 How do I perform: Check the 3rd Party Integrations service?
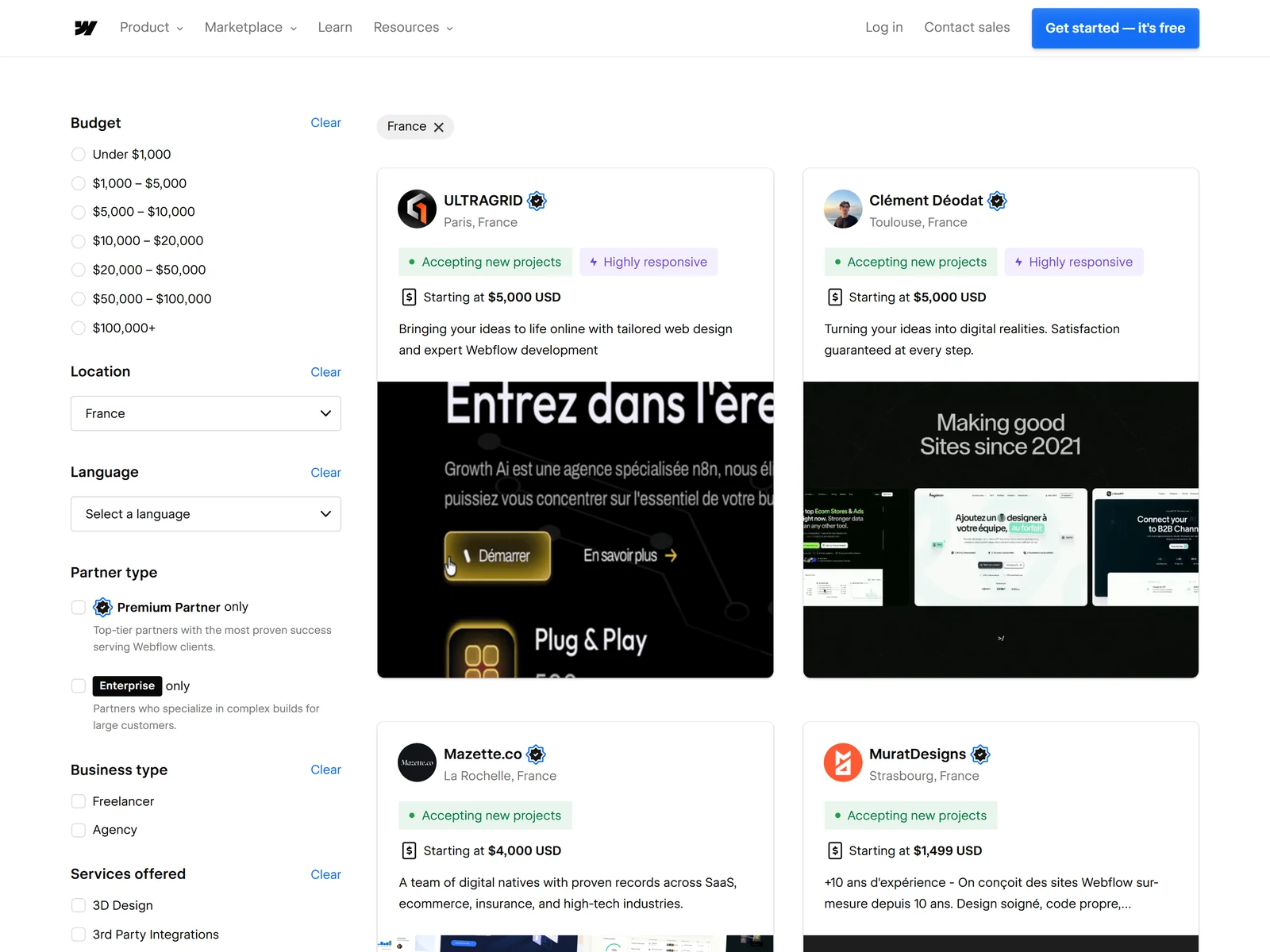pos(79,935)
